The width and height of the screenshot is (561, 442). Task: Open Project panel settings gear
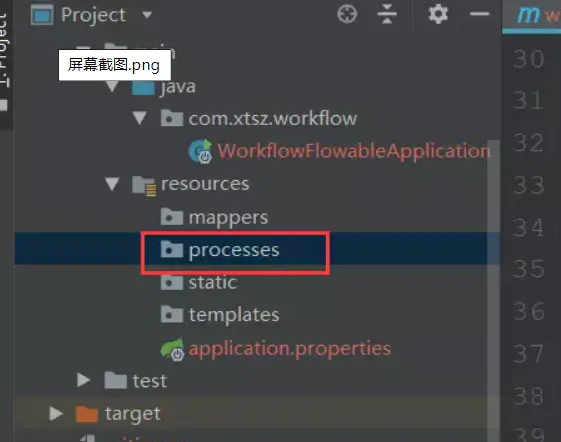[x=438, y=14]
